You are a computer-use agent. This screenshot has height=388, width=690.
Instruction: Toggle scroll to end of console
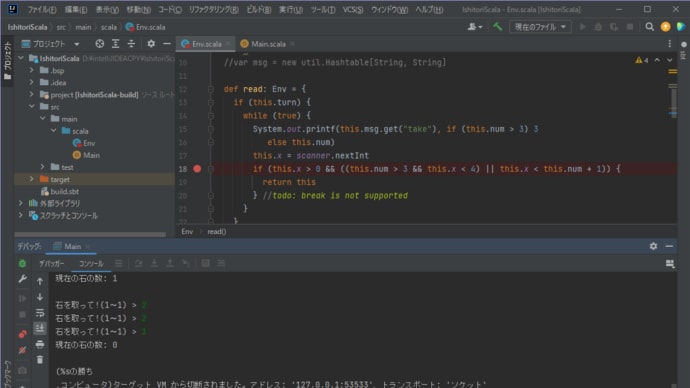(x=40, y=328)
